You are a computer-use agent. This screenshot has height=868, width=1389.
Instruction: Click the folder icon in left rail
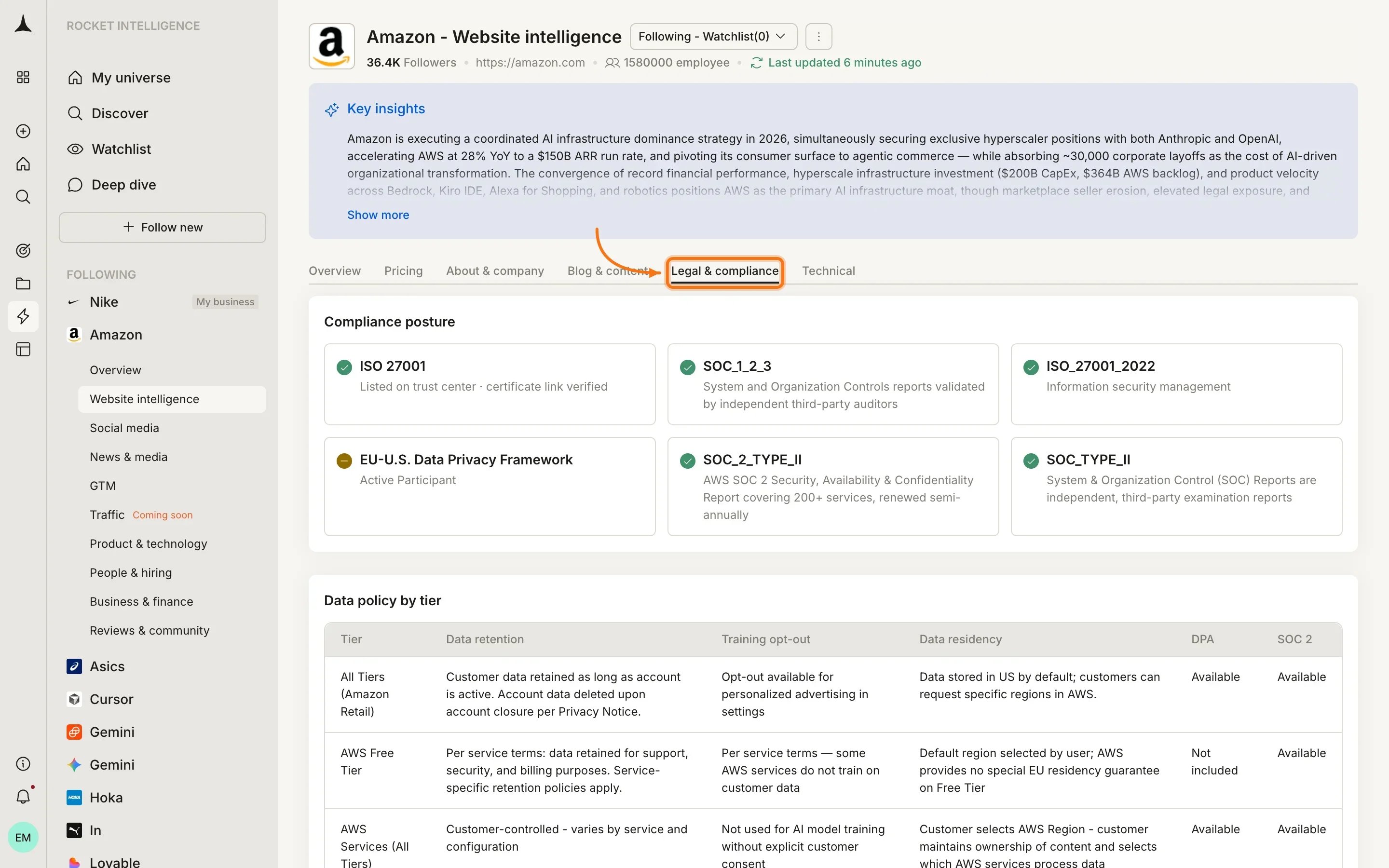(23, 283)
